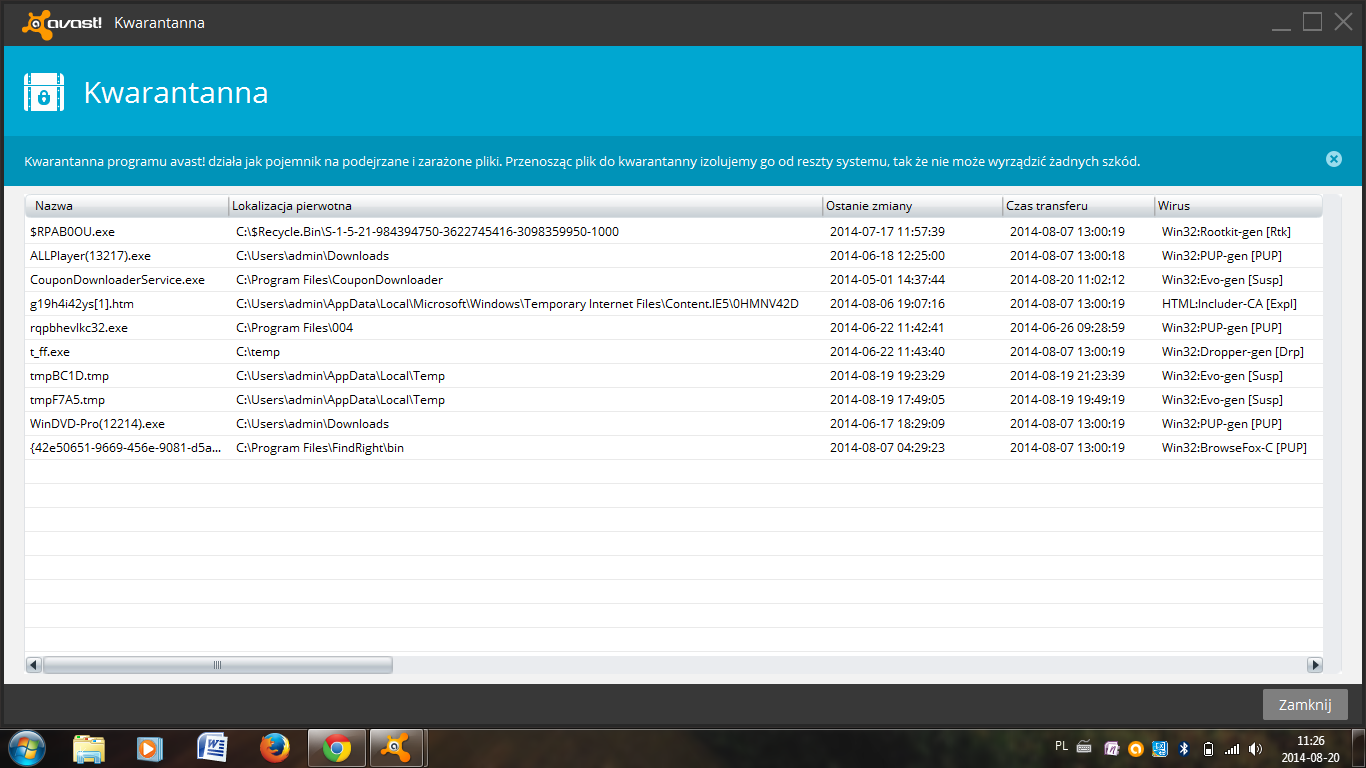Click the horizontal scrollbar right arrow

pyautogui.click(x=1314, y=665)
